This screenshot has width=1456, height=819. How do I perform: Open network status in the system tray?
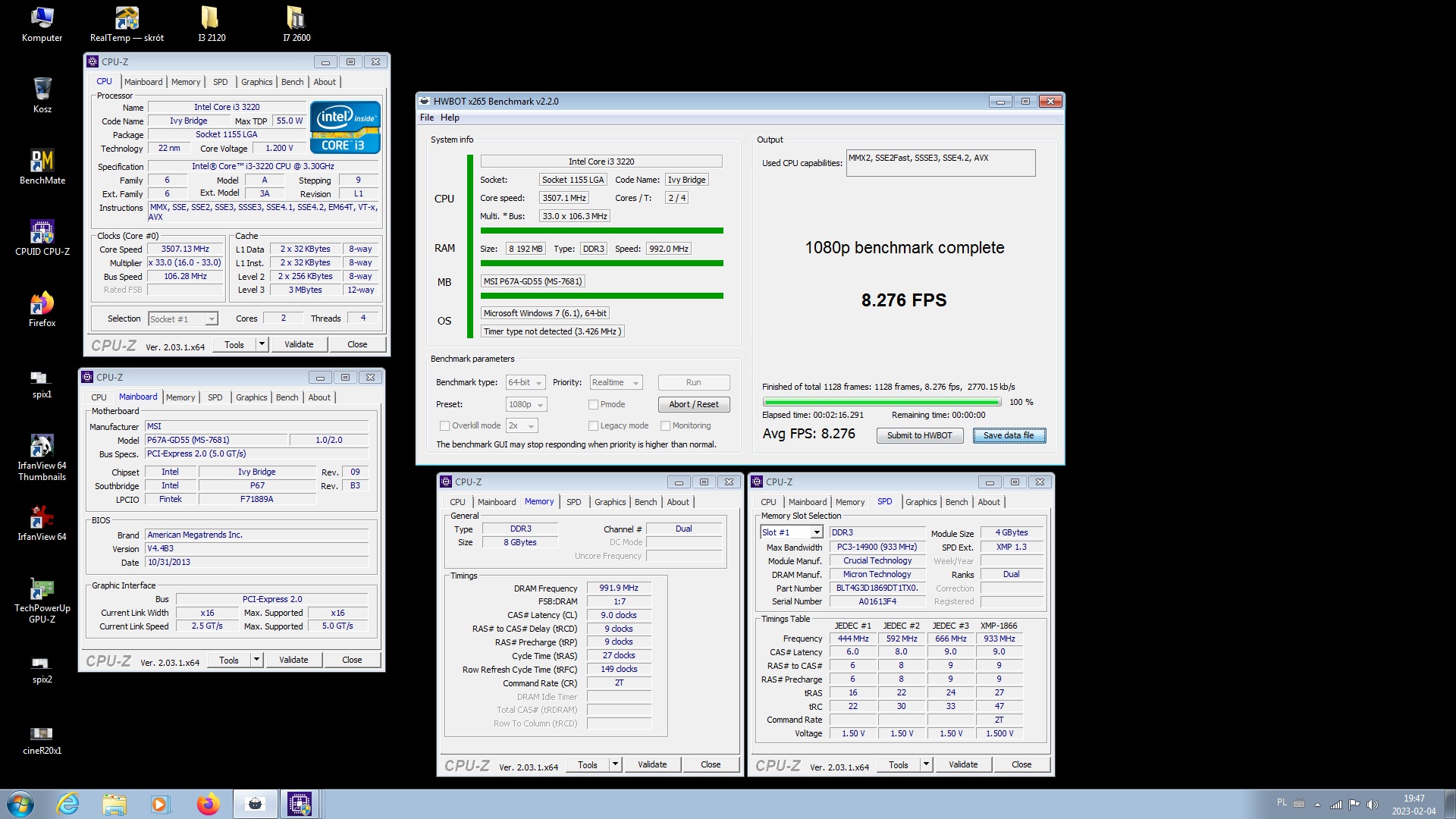pos(1336,805)
